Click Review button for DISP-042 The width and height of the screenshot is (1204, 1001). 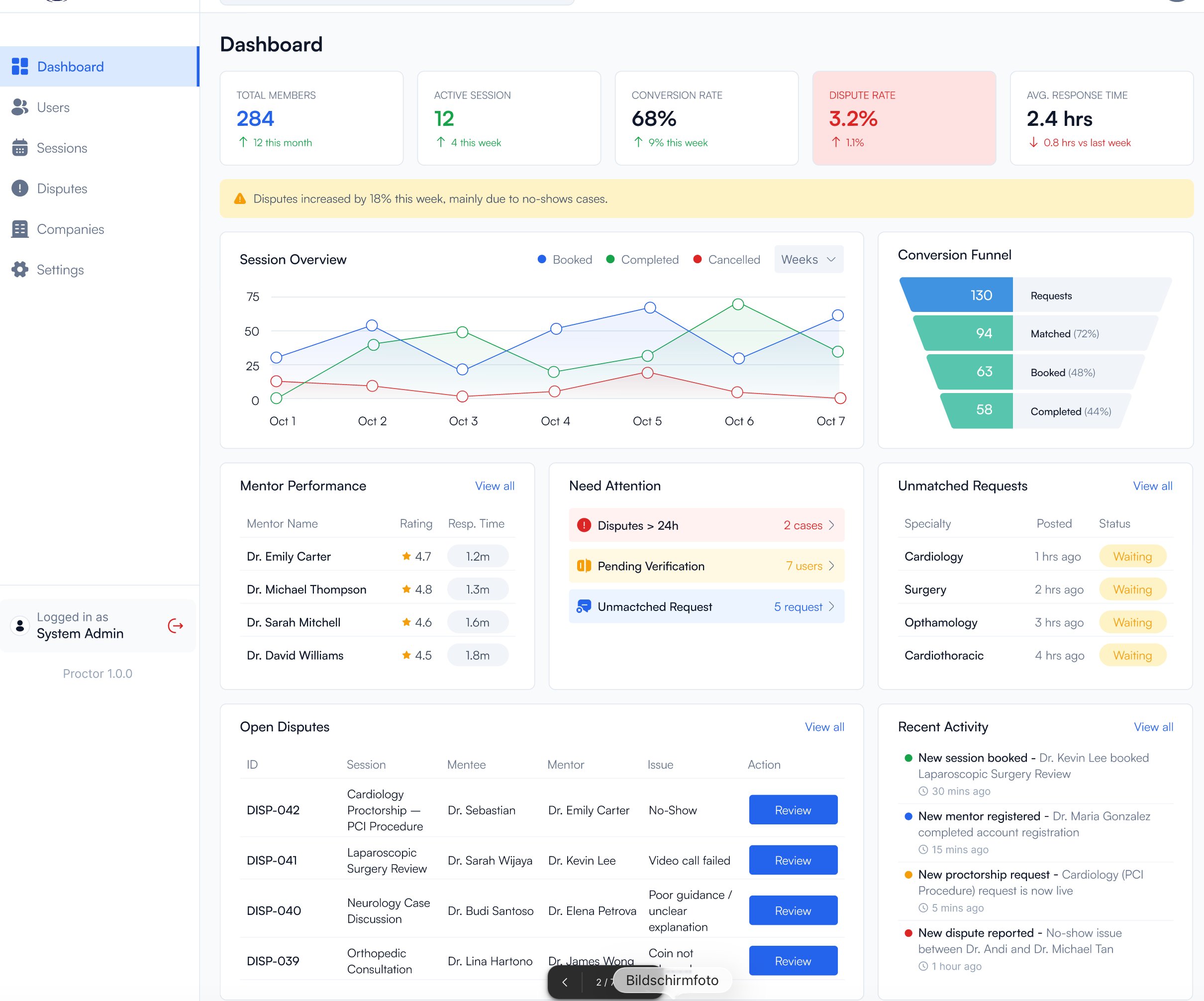(x=793, y=810)
